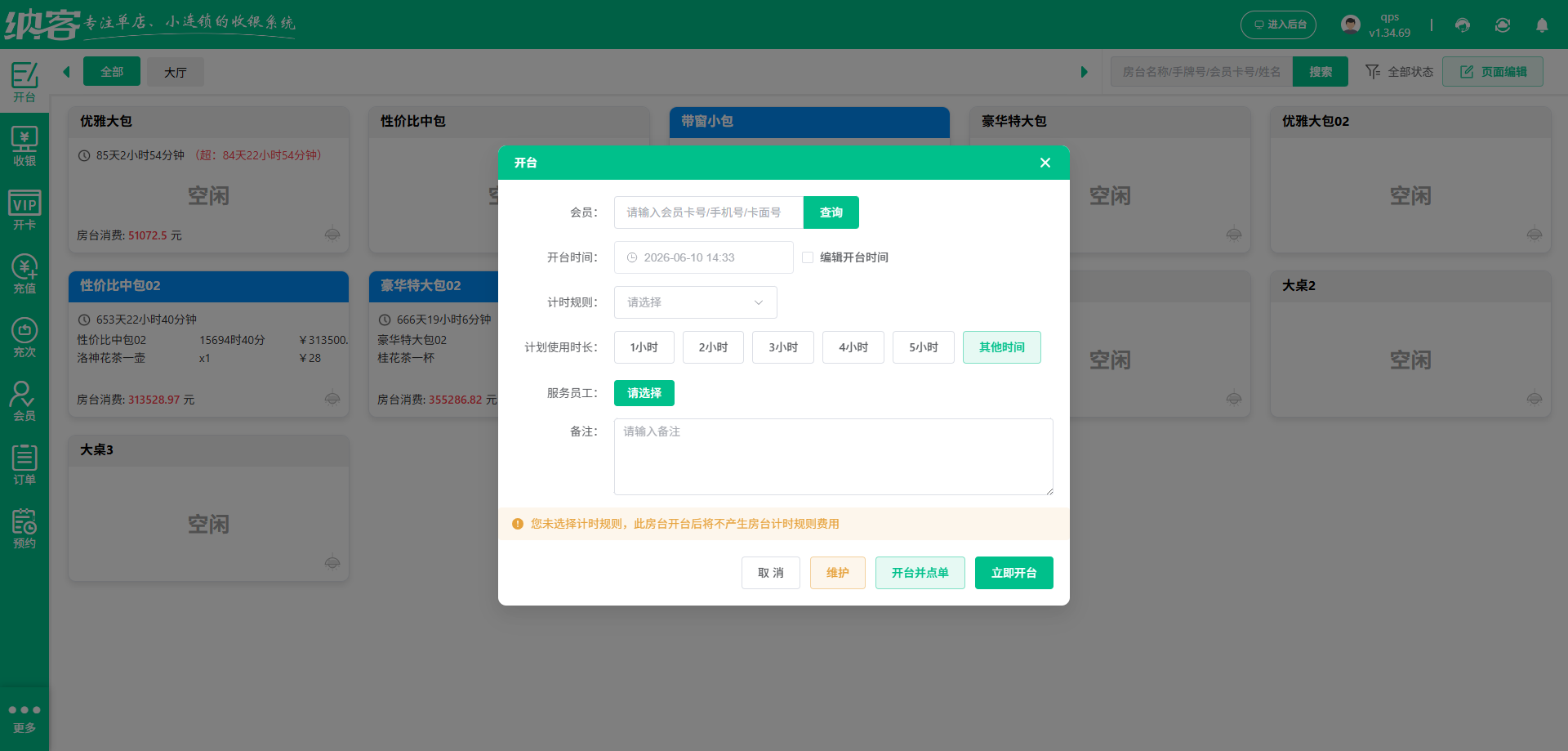Screen dimensions: 1568x751
Task: Select 4小时 planned duration
Action: 853,347
